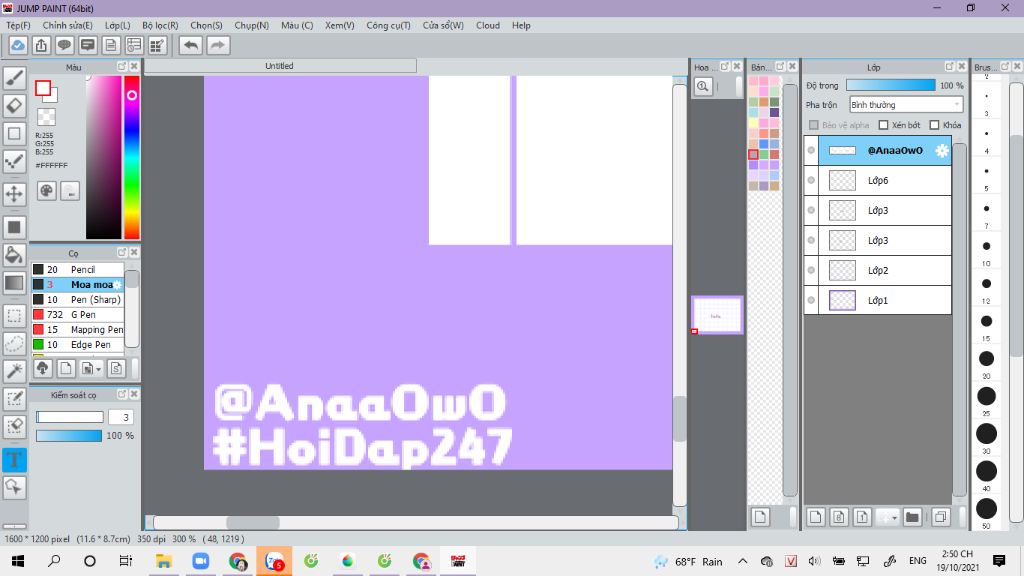Float the Lớp panel with popout button

click(x=950, y=67)
